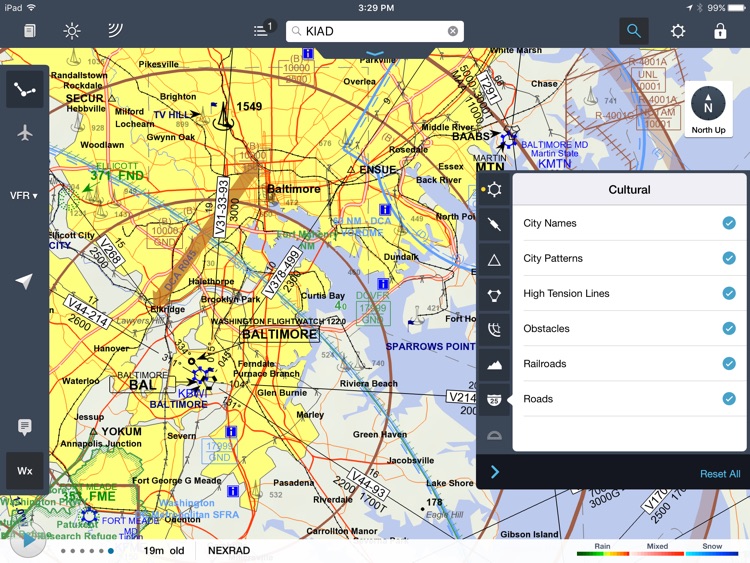750x563 pixels.
Task: Open the notifications list with badge 1
Action: [264, 30]
